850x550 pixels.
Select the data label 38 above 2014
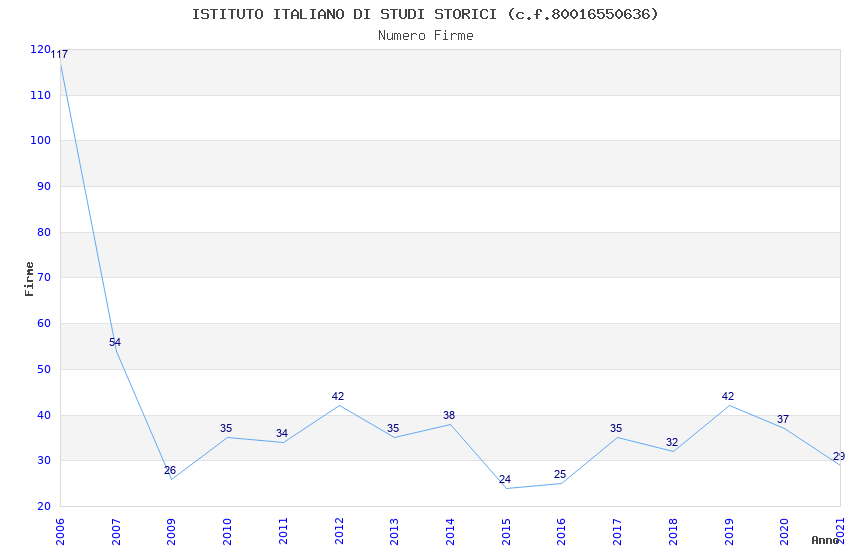[449, 416]
